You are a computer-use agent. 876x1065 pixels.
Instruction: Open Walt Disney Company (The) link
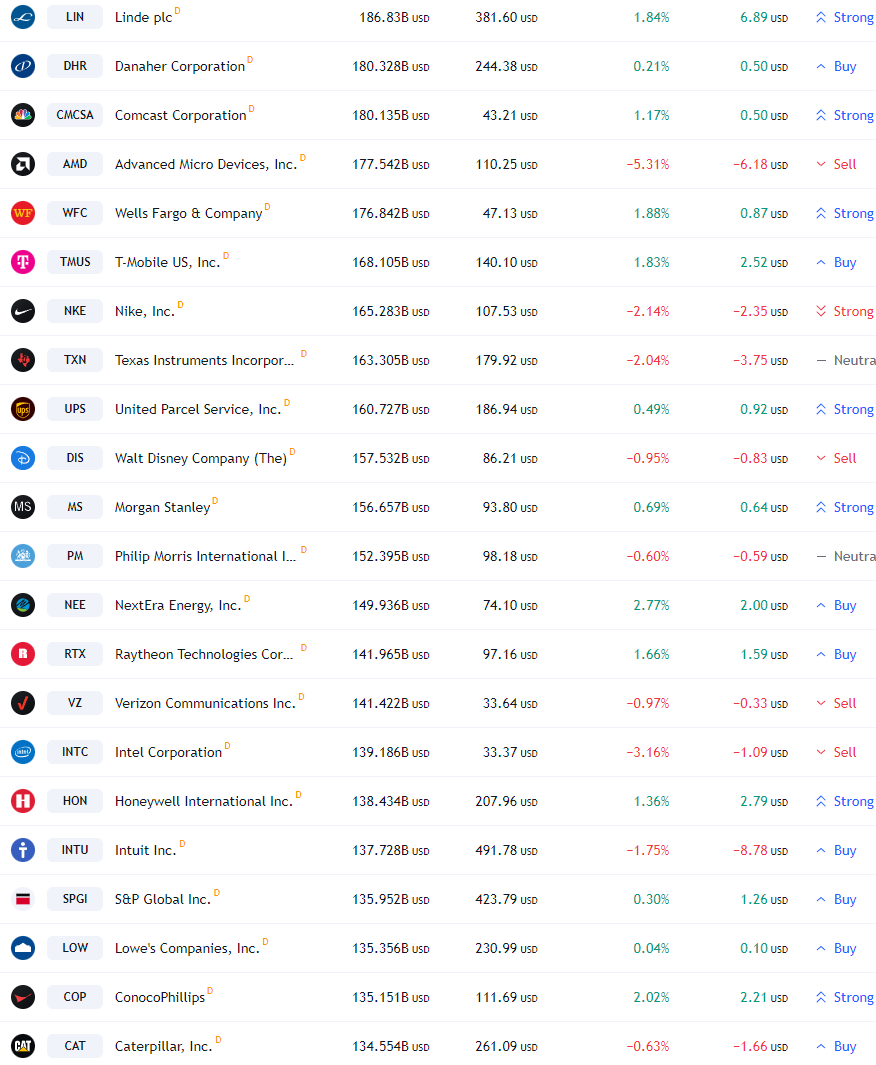coord(200,458)
